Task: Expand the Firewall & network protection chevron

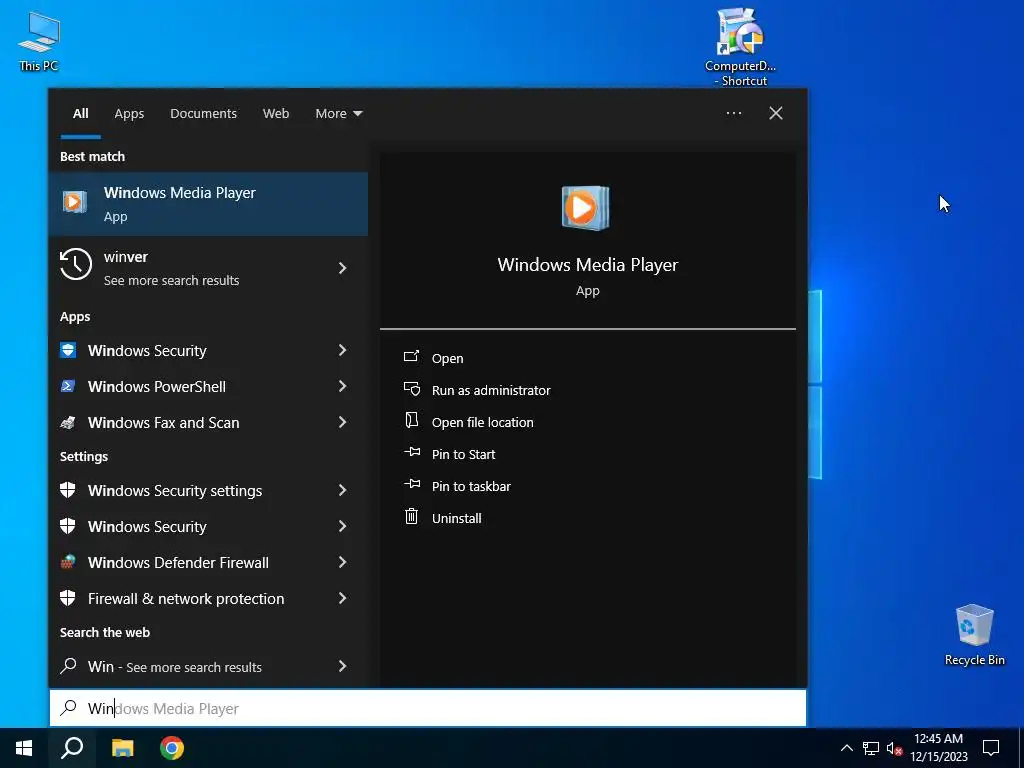Action: click(x=342, y=598)
